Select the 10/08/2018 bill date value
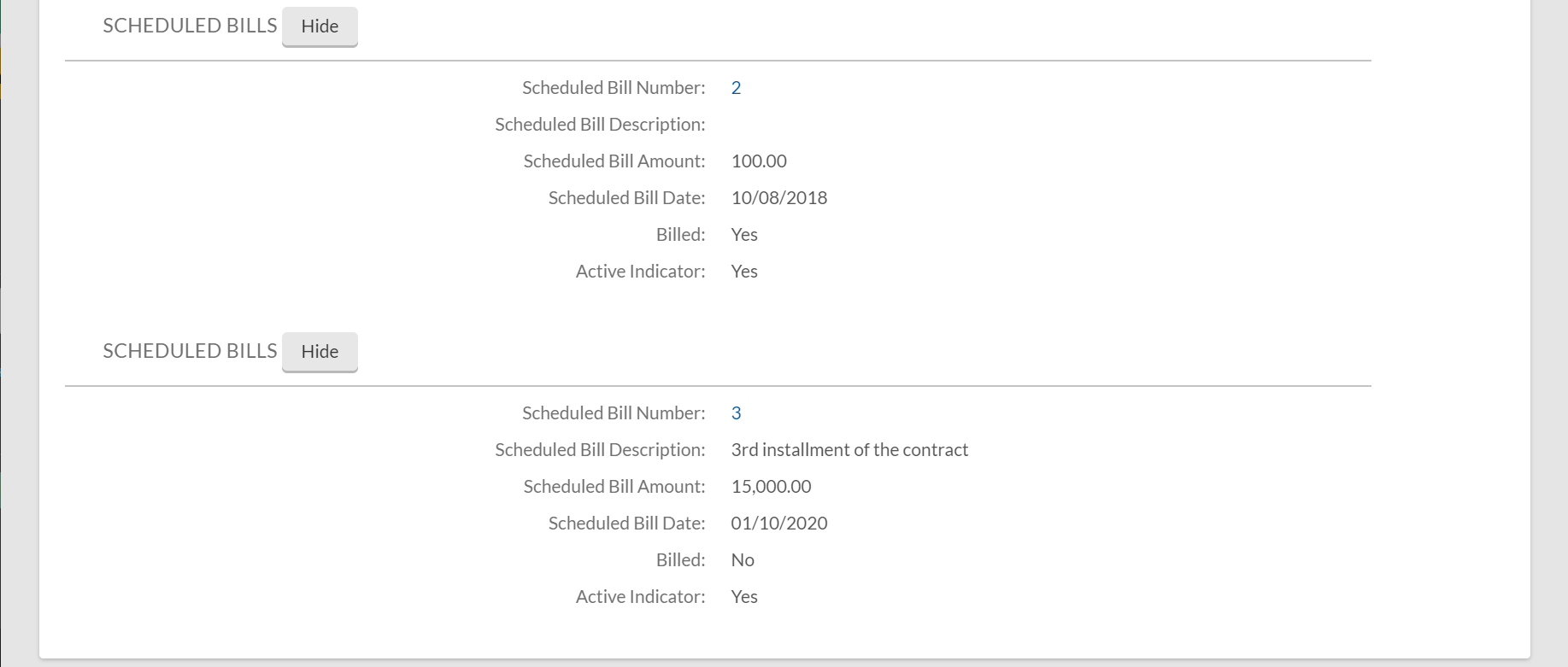Viewport: 1568px width, 667px height. click(x=778, y=198)
